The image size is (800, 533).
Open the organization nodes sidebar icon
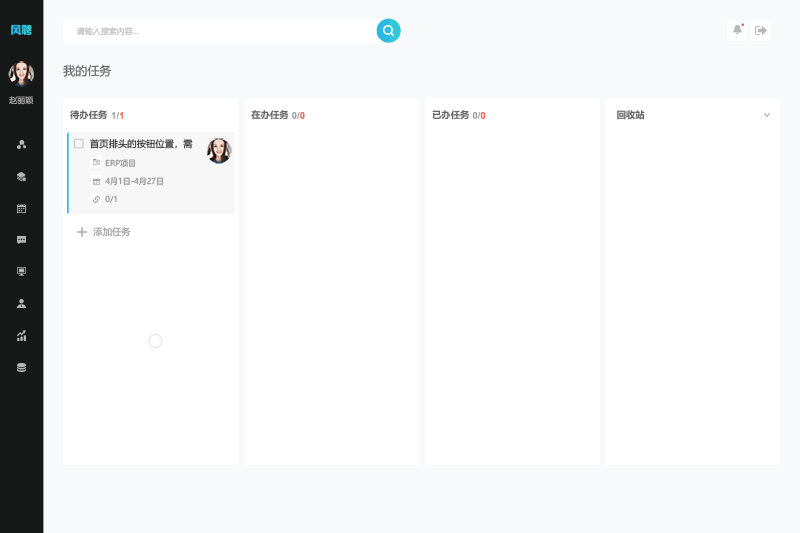pyautogui.click(x=21, y=145)
